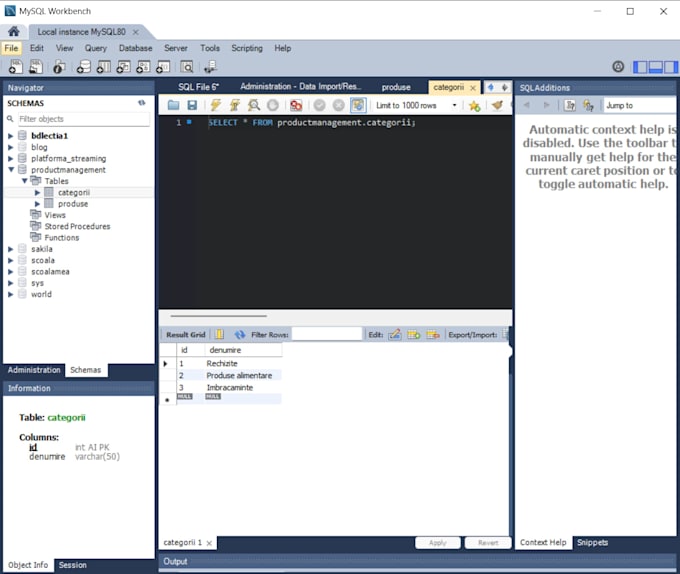The image size is (680, 574).
Task: Delete selected rows in result grid
Action: pyautogui.click(x=433, y=334)
